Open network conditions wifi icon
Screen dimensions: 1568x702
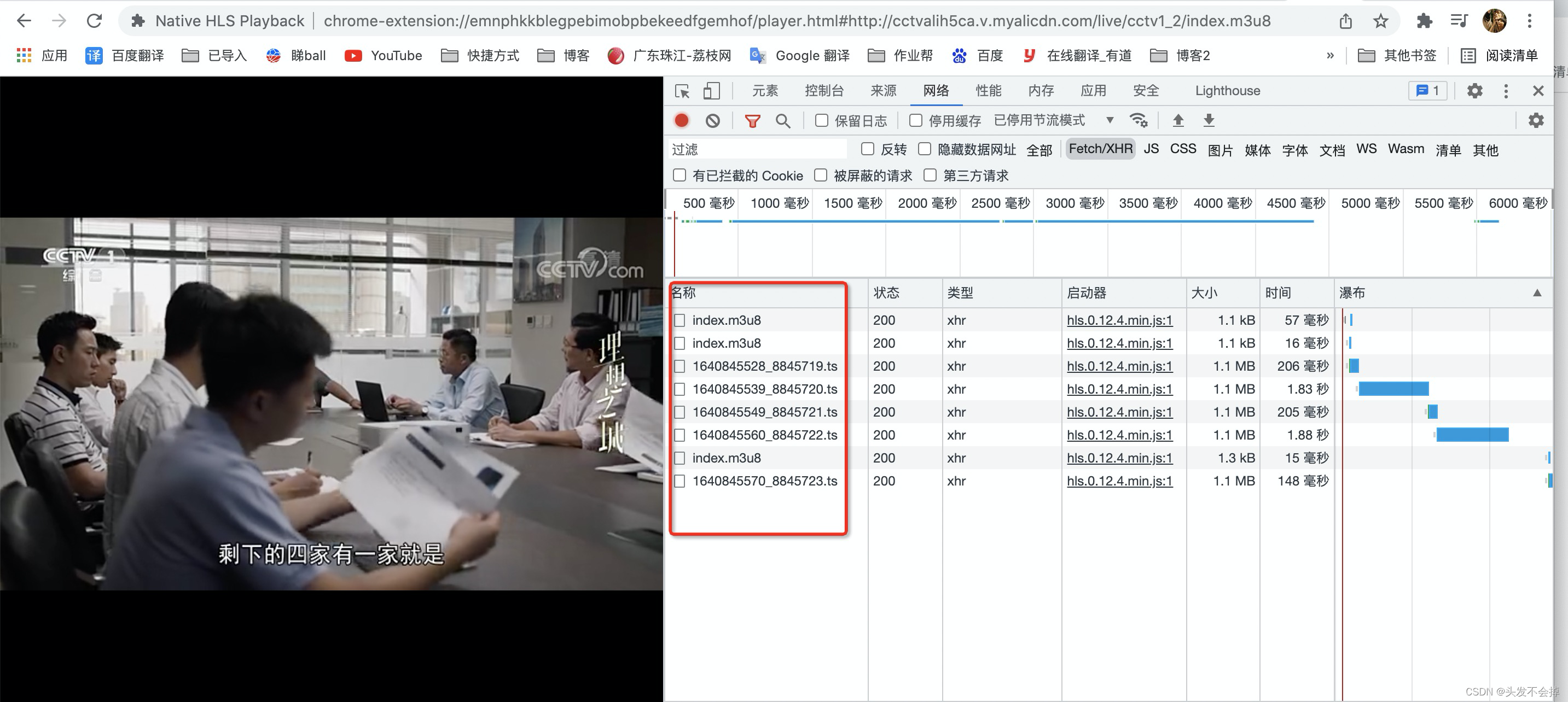(1139, 120)
